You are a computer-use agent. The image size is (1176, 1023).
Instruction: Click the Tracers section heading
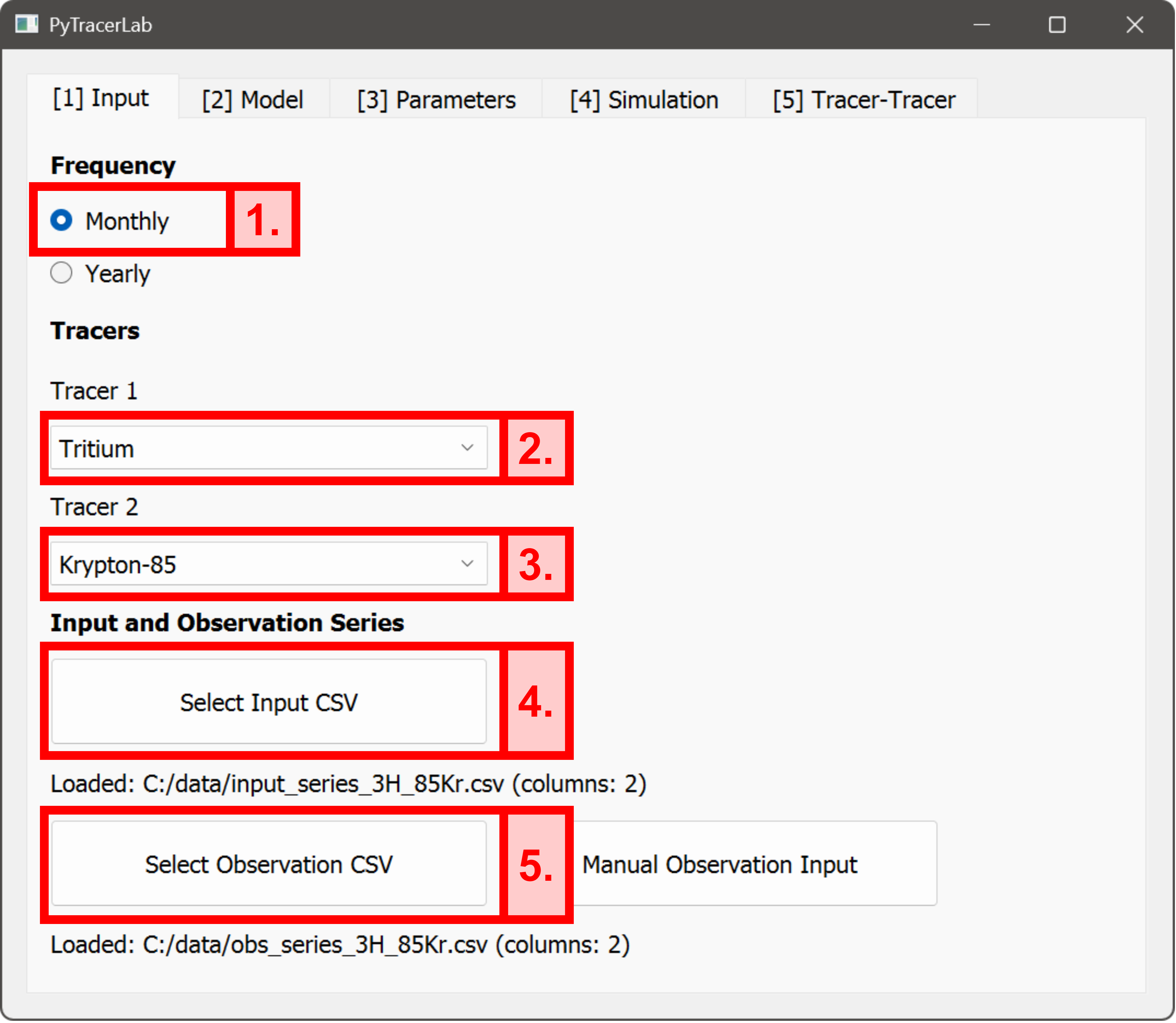click(x=94, y=330)
